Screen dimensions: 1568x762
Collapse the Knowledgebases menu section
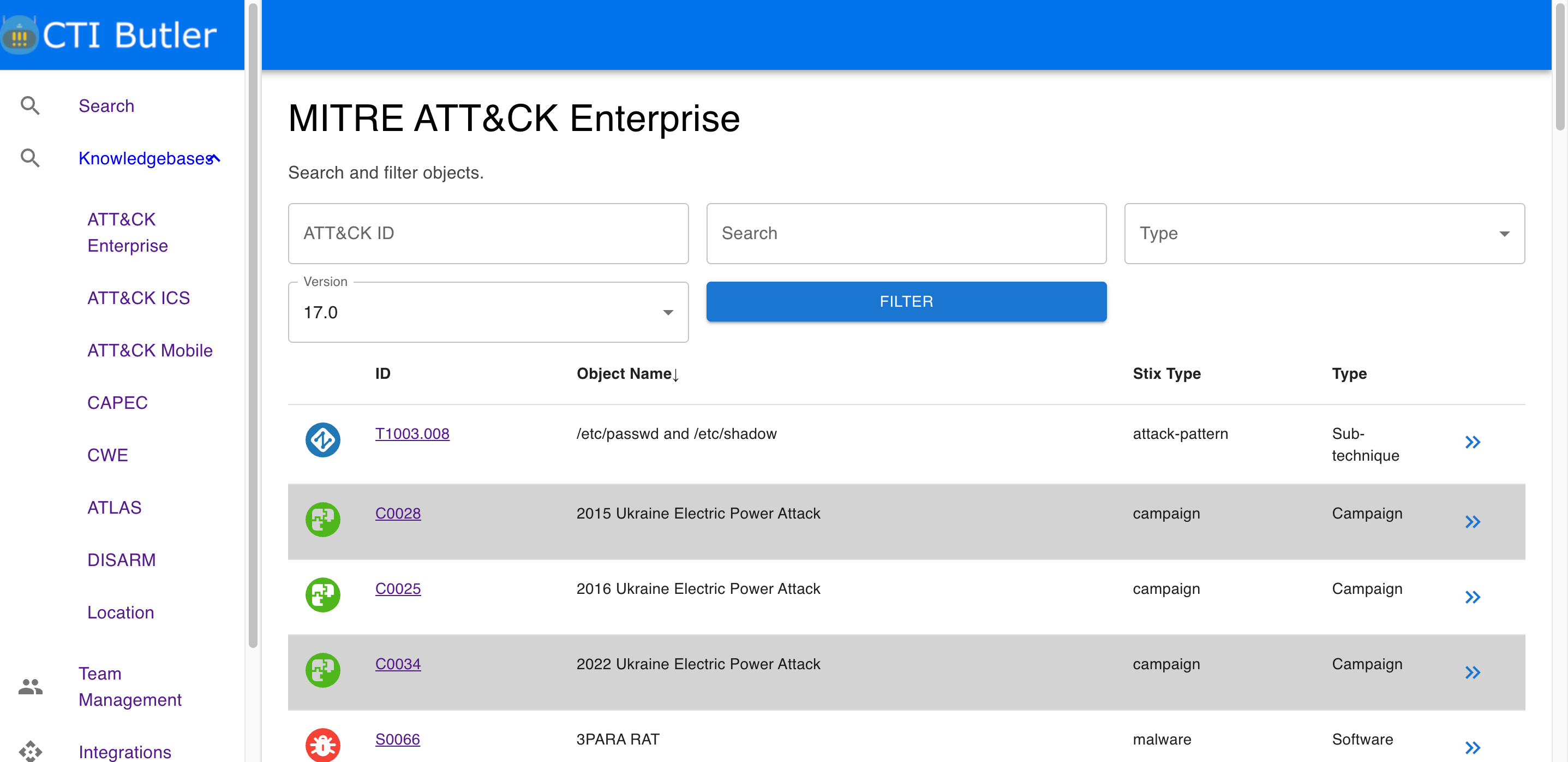click(214, 158)
